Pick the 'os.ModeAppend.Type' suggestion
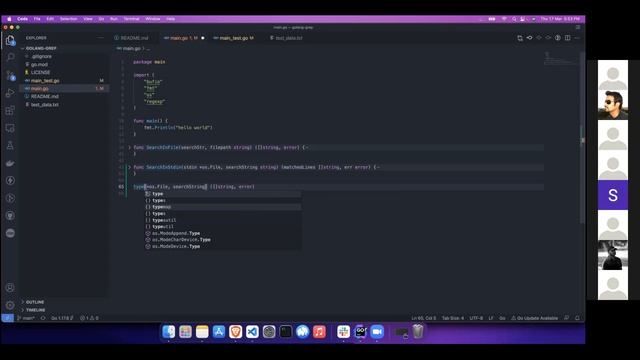Screen dimensions: 640x360 click(223, 233)
